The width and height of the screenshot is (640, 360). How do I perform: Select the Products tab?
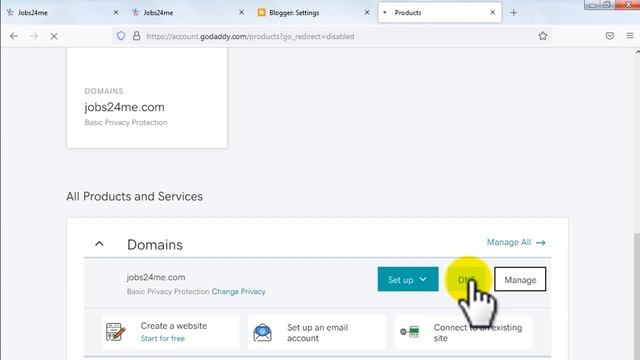440,13
